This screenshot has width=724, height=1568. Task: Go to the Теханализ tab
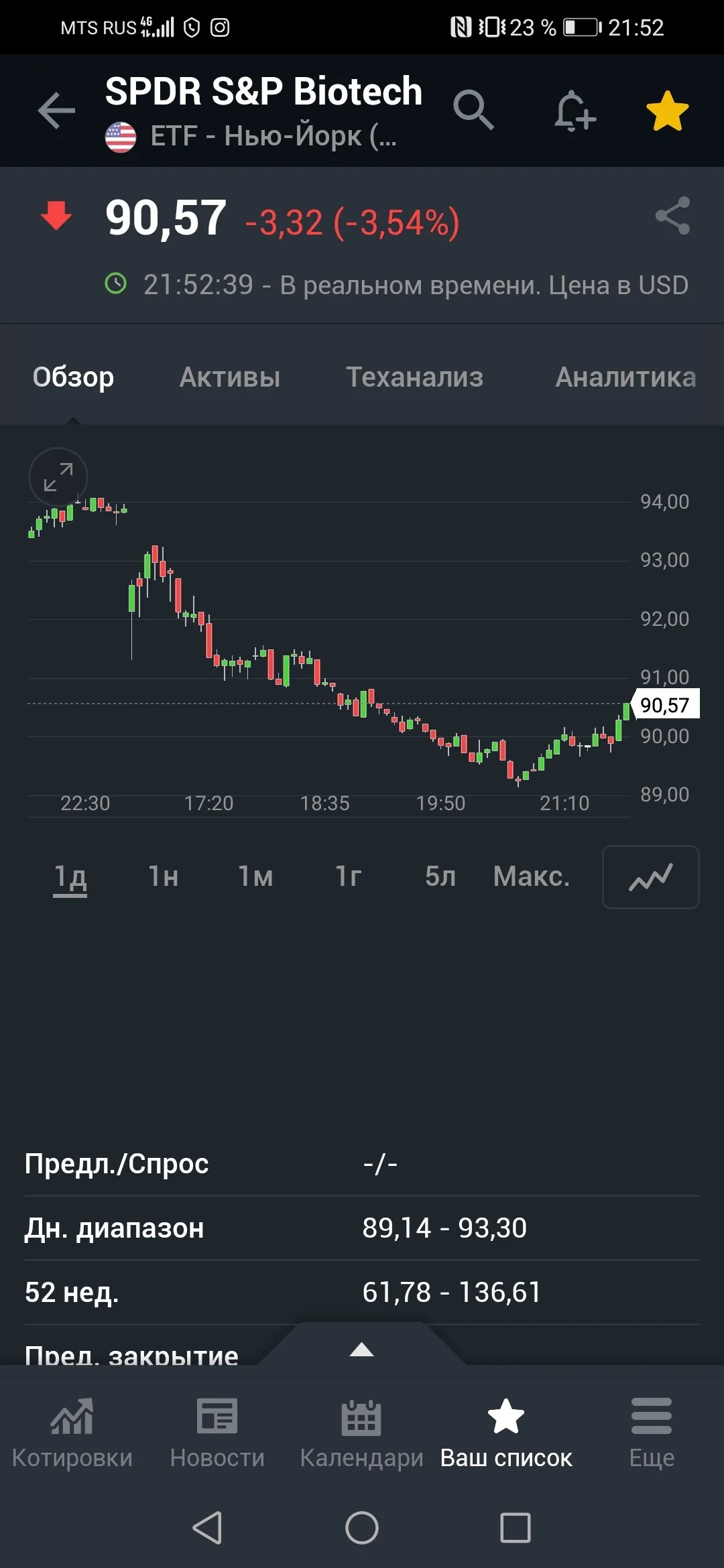[x=415, y=377]
